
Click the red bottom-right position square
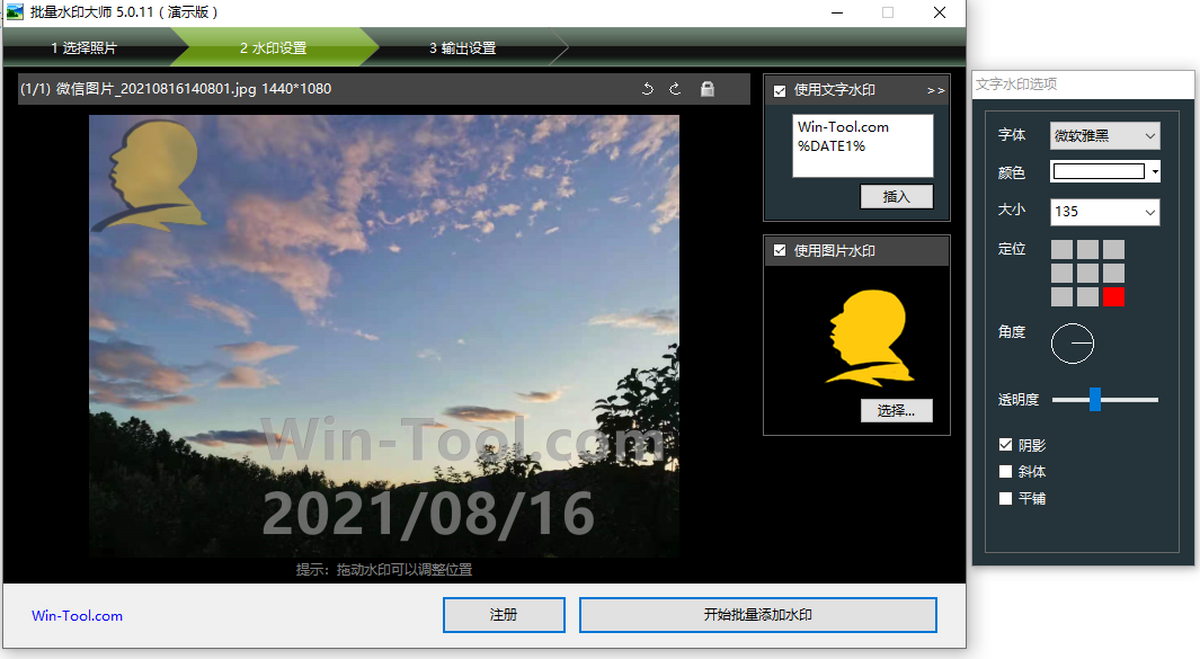[1113, 297]
